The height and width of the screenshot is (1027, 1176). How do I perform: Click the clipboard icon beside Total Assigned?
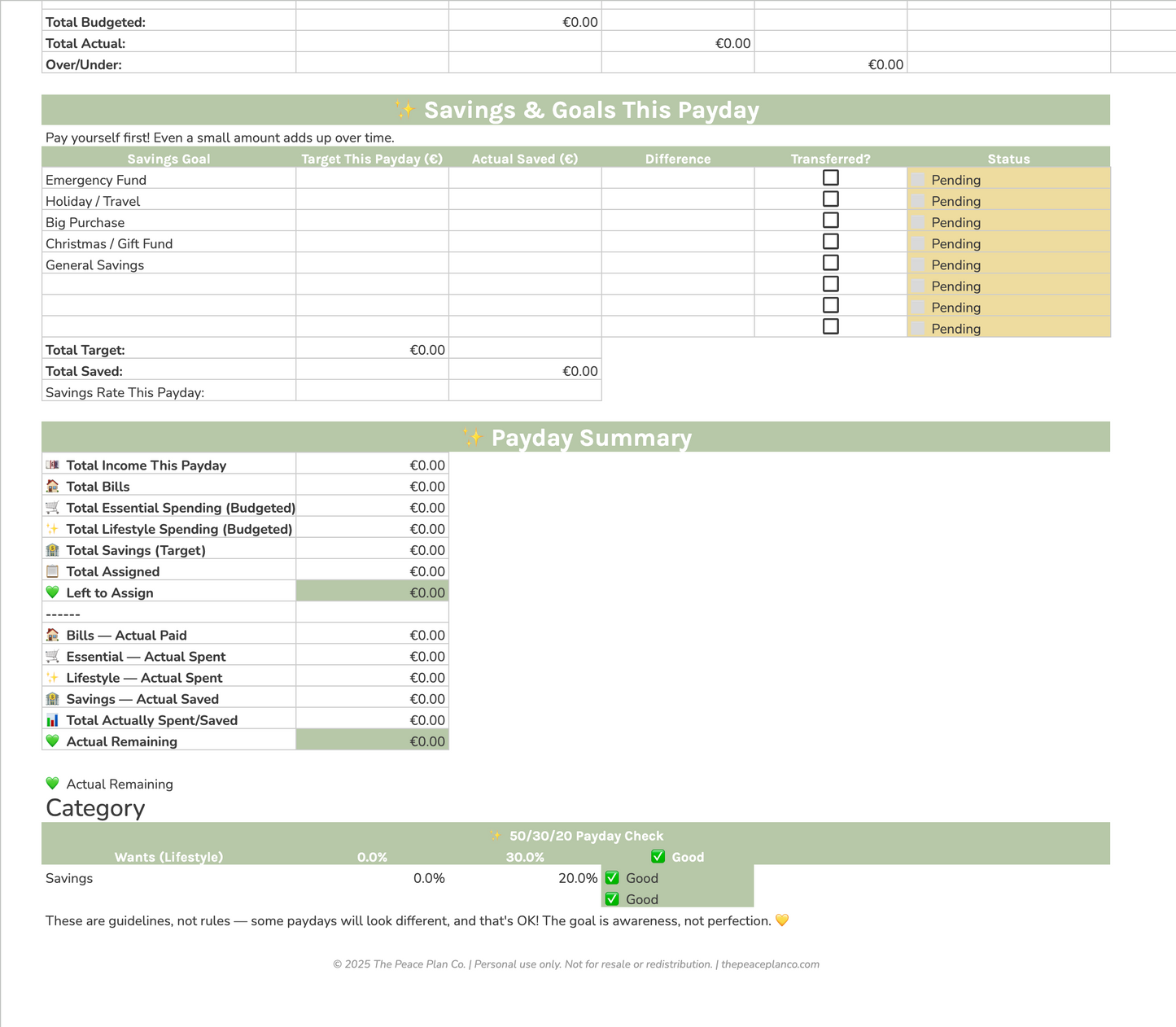tap(53, 570)
